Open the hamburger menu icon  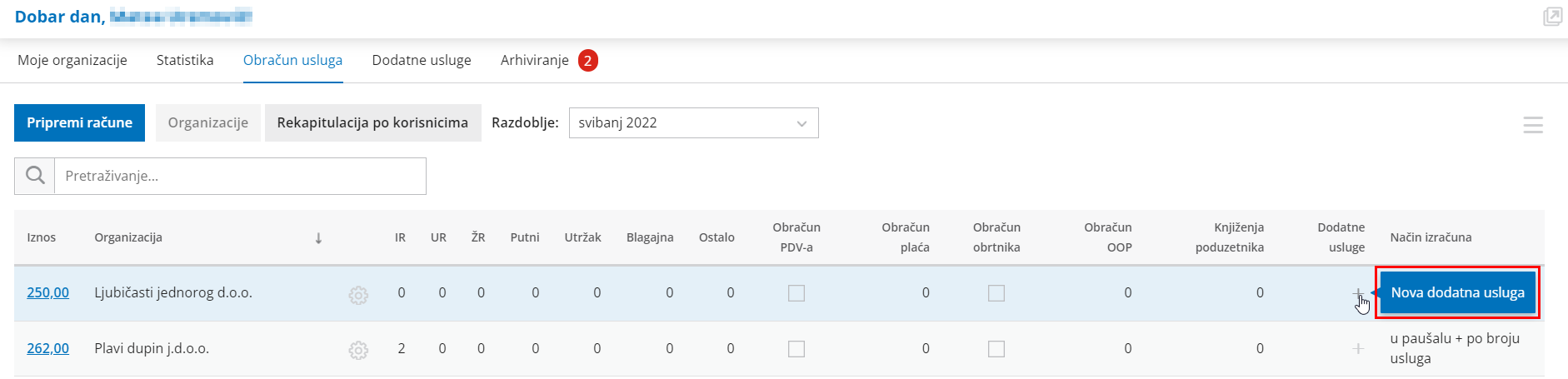(x=1533, y=125)
